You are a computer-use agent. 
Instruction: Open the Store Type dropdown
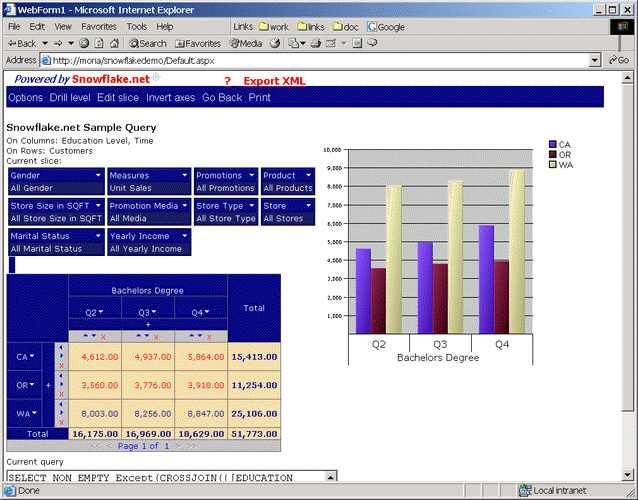251,205
